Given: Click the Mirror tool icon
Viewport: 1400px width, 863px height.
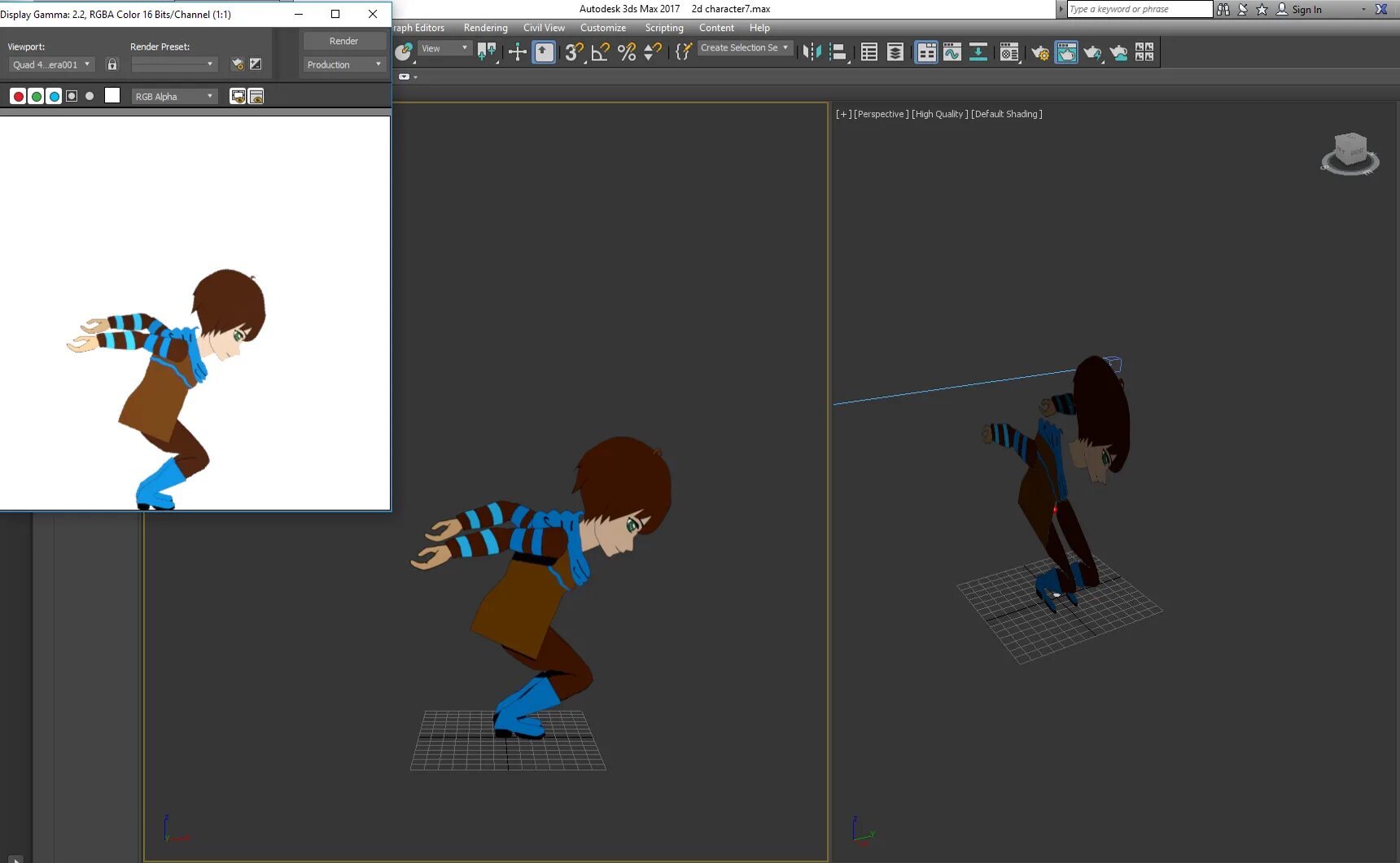Looking at the screenshot, I should [812, 53].
